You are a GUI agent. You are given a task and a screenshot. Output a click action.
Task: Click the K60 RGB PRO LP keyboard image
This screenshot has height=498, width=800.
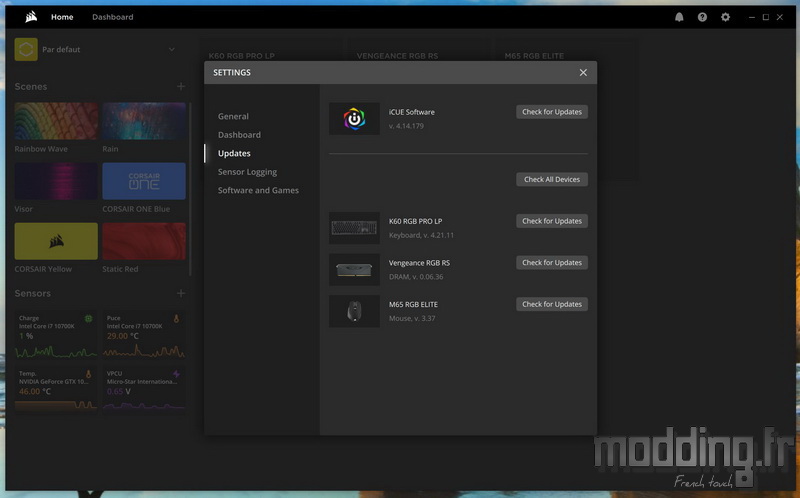pos(354,228)
